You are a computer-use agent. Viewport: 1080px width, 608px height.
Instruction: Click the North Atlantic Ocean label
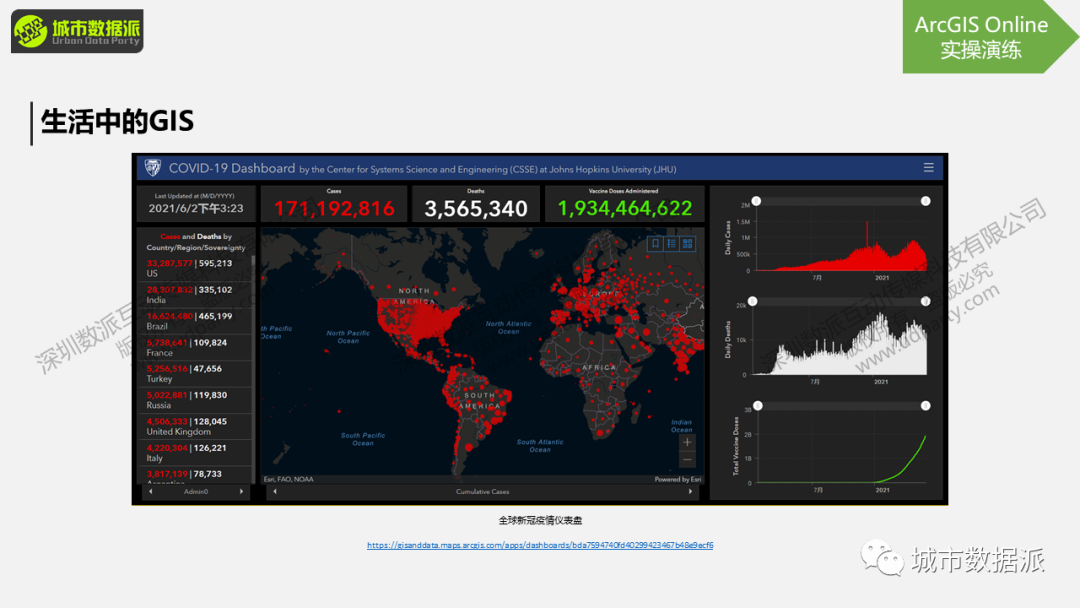click(x=508, y=328)
